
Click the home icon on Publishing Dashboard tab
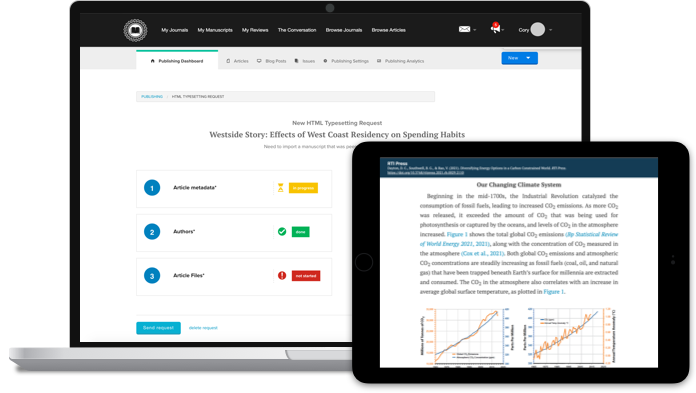153,61
